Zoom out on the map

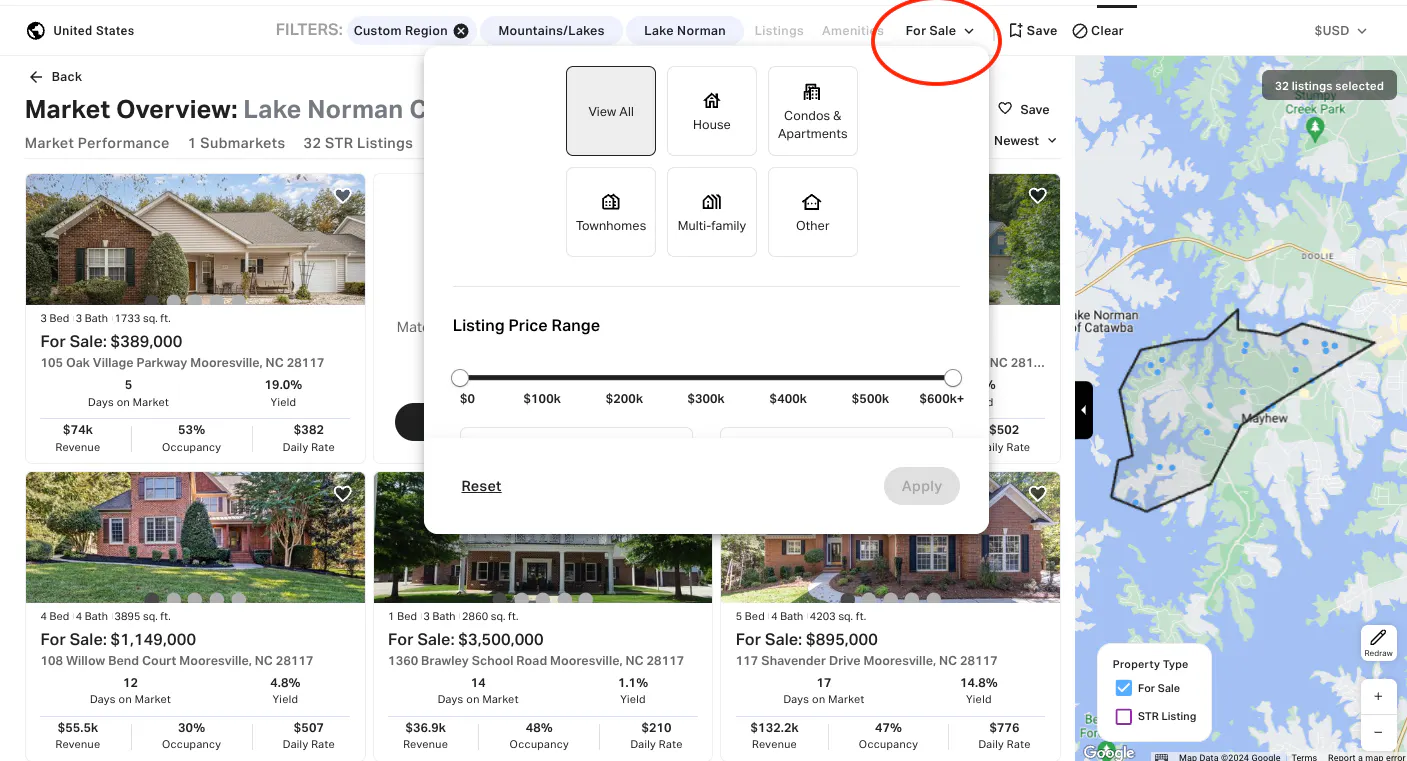pos(1378,732)
